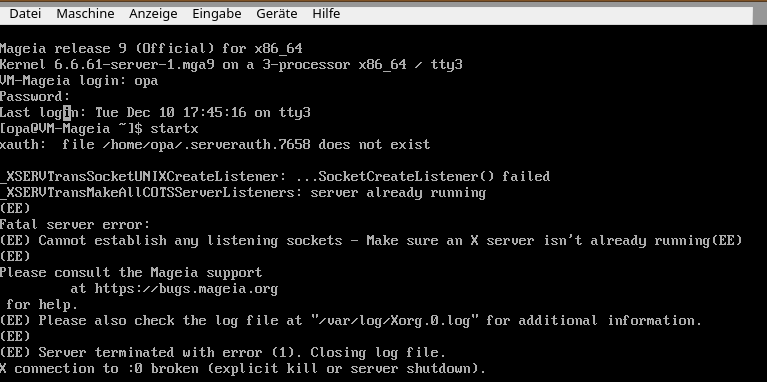Click the https://bugs.mageia.org URL text
This screenshot has height=382, width=767.
pos(186,289)
